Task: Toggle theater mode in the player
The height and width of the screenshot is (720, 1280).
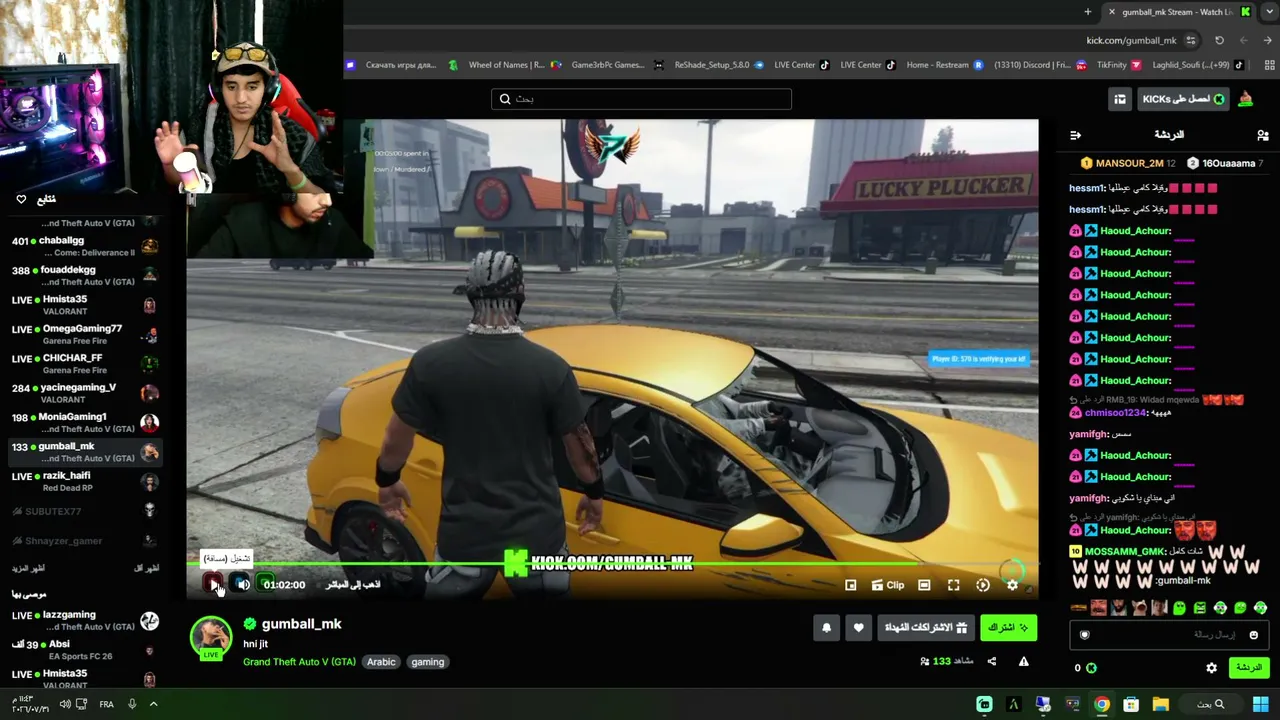Action: (924, 585)
